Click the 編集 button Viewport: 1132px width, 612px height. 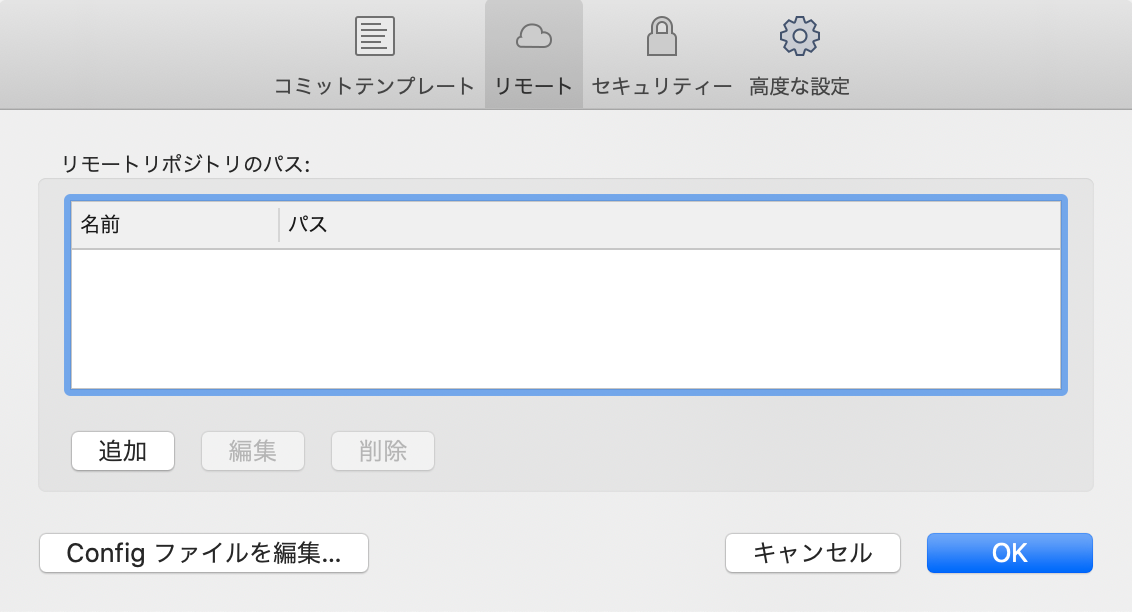point(253,451)
